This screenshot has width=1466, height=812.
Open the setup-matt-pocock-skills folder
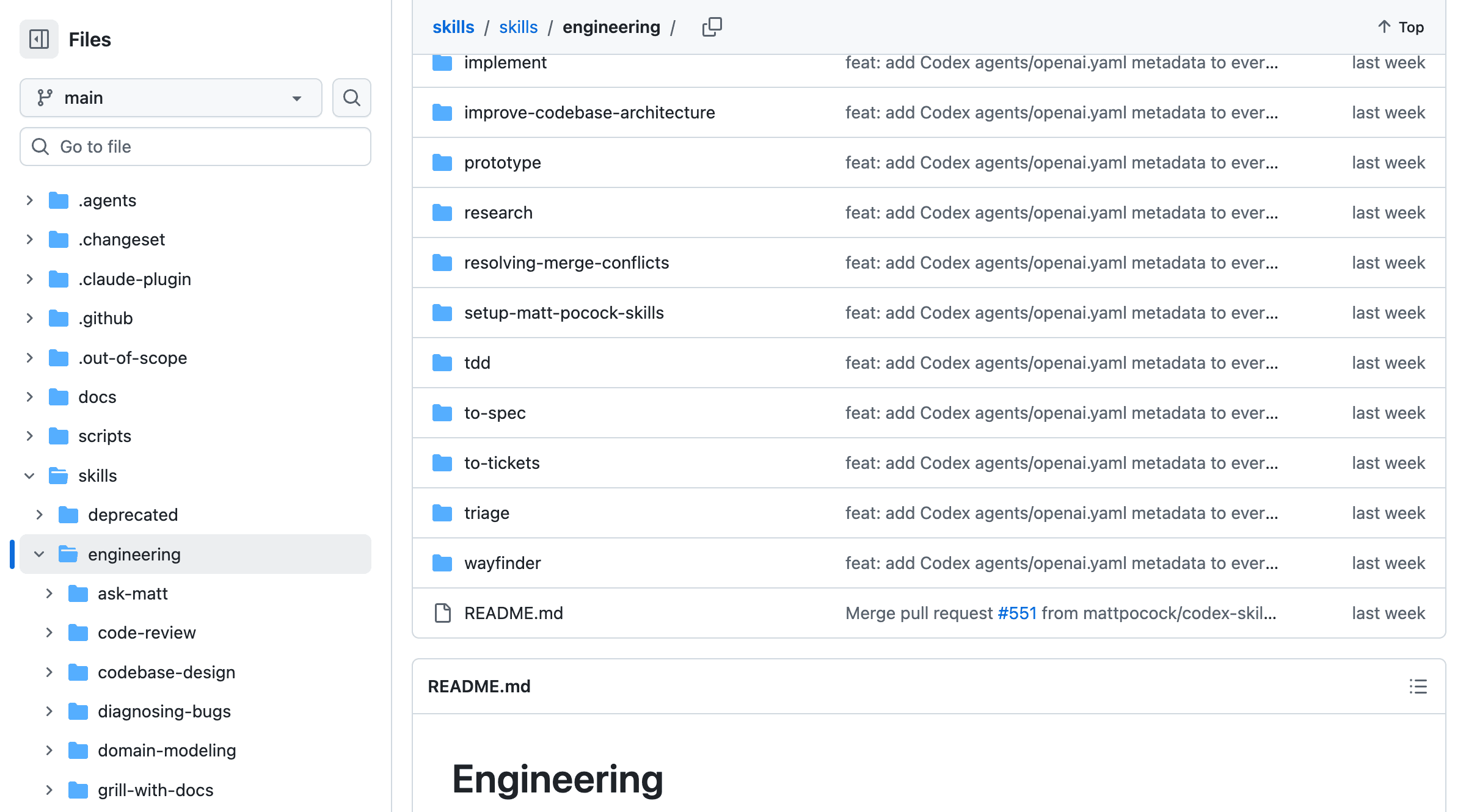564,313
